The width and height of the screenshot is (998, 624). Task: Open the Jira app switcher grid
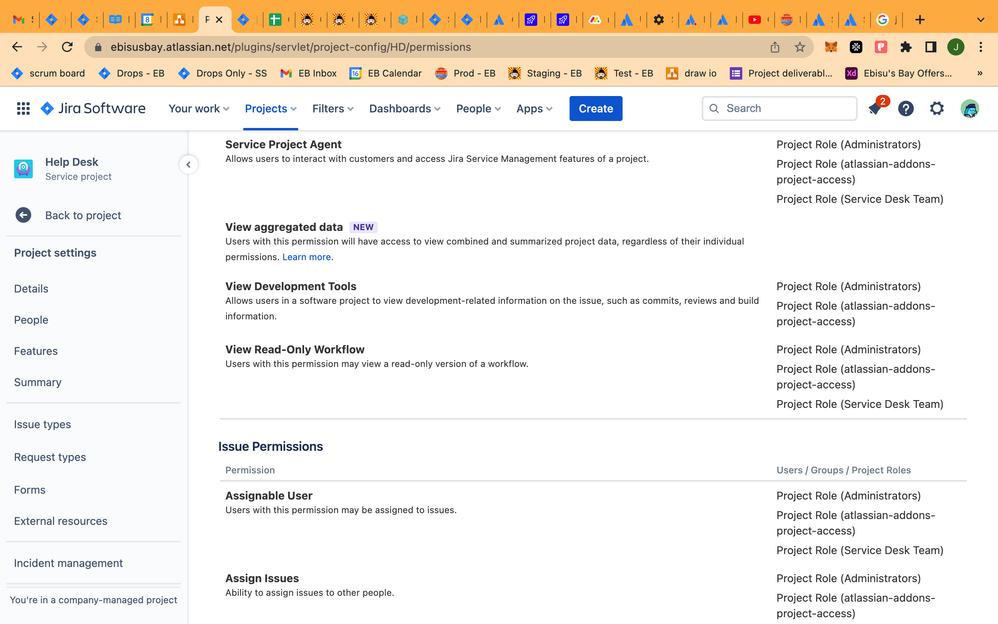pos(24,108)
